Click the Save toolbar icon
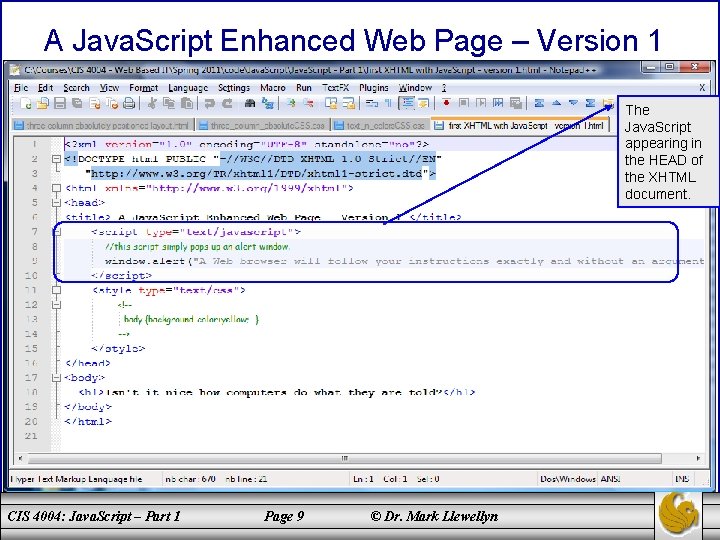The height and width of the screenshot is (540, 720). (x=60, y=103)
